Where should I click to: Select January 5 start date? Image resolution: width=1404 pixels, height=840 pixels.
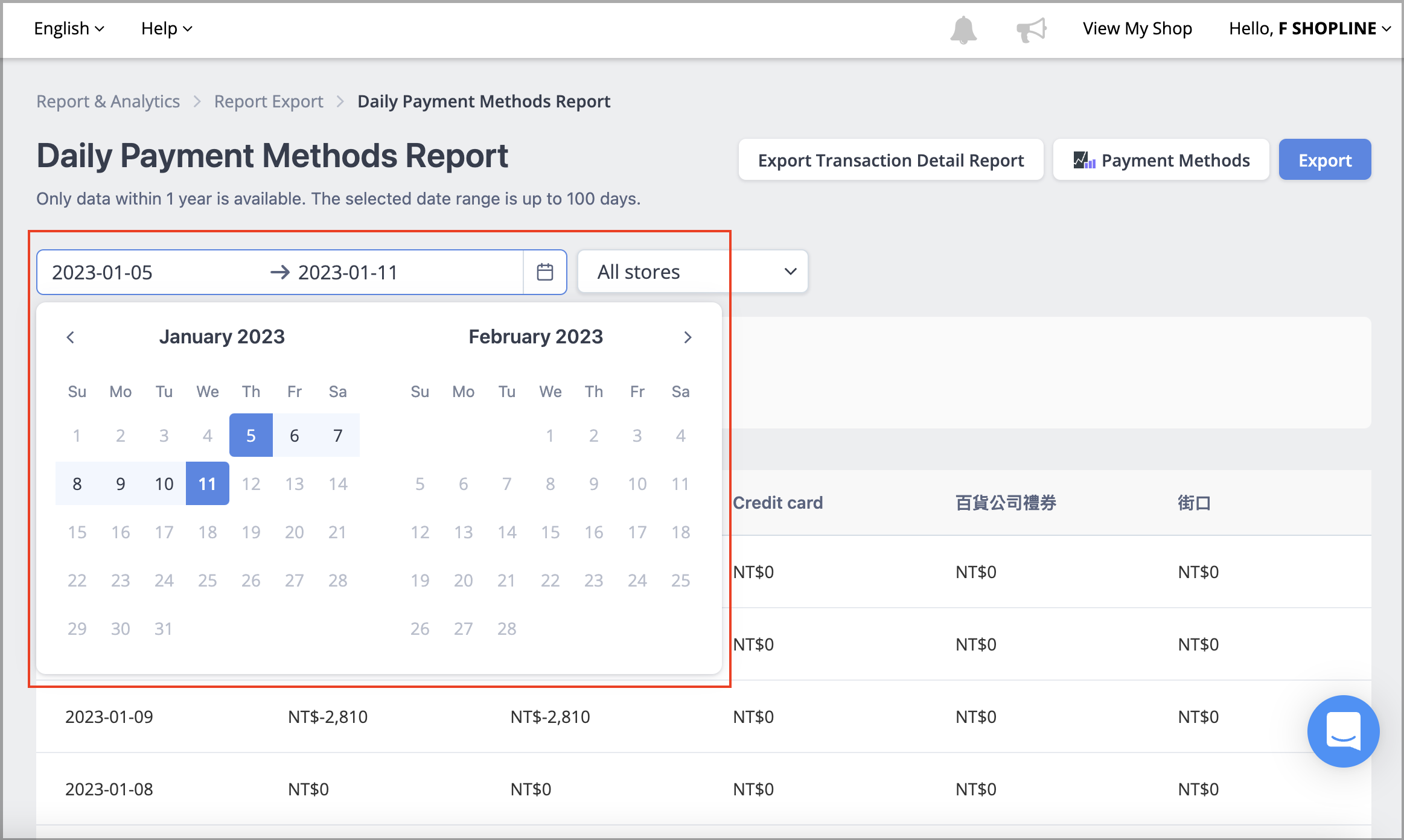(251, 435)
